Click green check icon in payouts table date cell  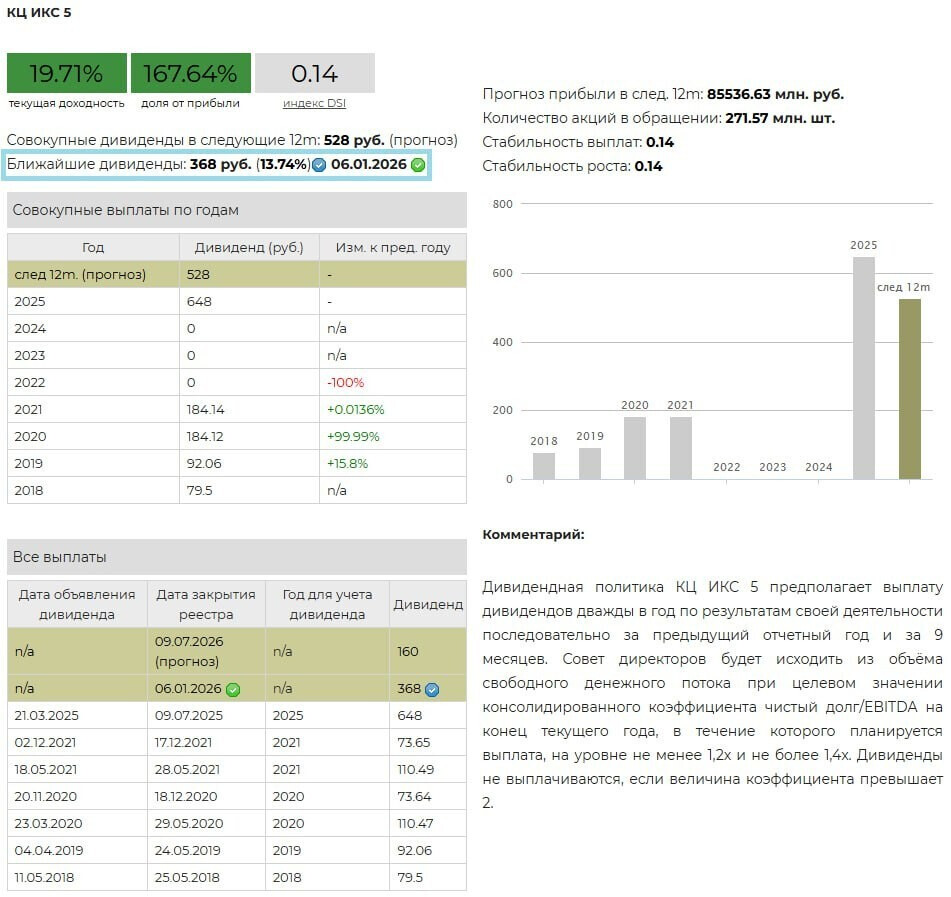tap(233, 689)
